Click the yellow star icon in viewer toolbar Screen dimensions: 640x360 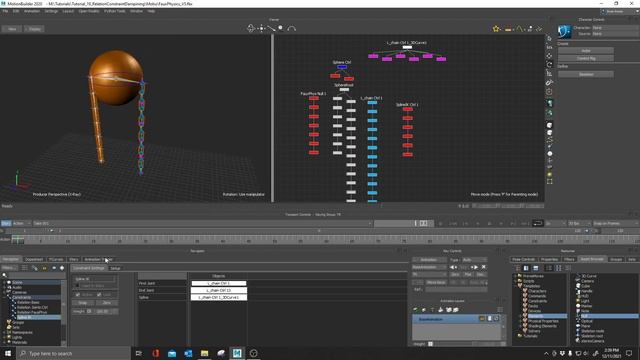[x=496, y=29]
